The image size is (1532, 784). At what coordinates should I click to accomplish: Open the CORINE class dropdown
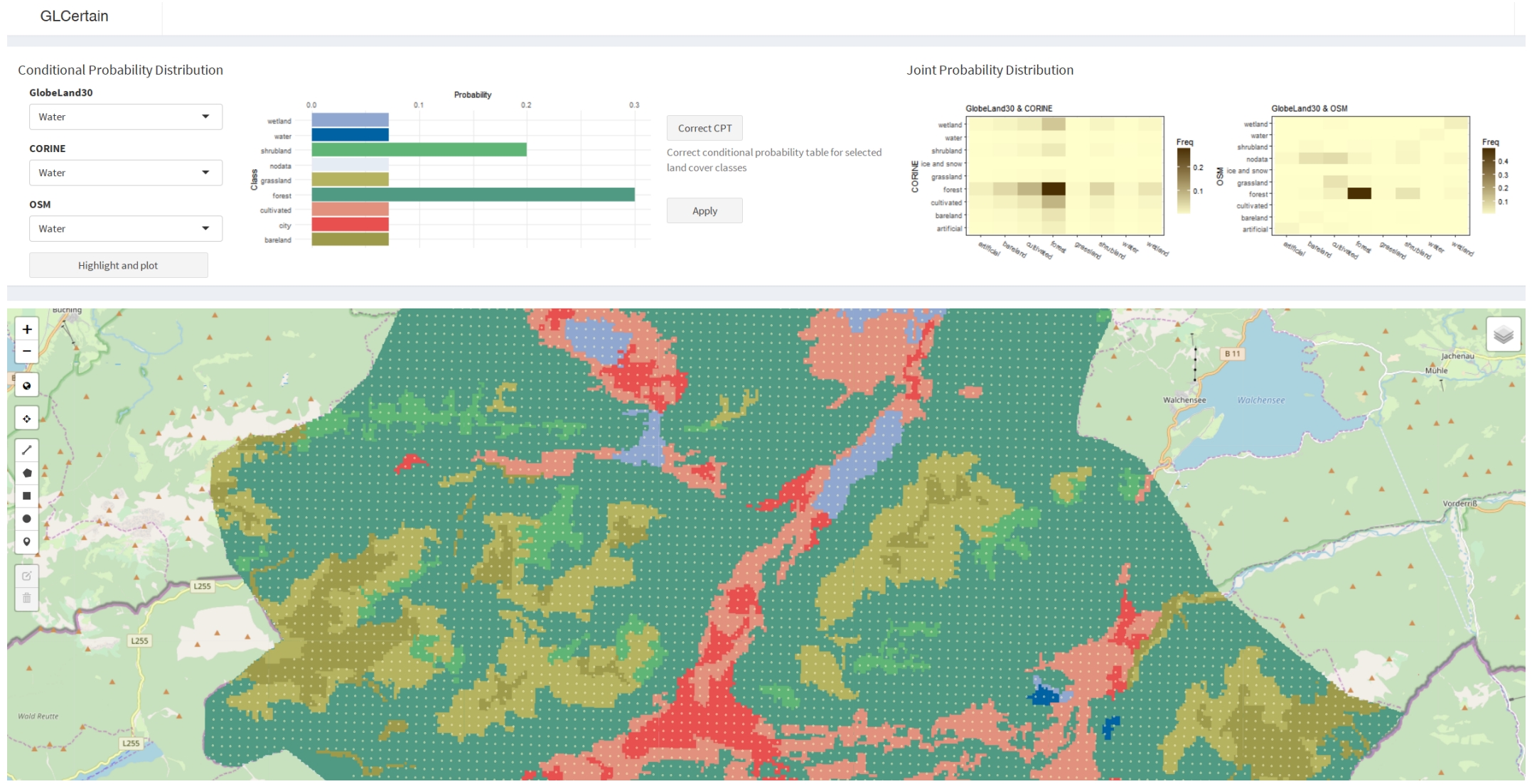coord(125,173)
